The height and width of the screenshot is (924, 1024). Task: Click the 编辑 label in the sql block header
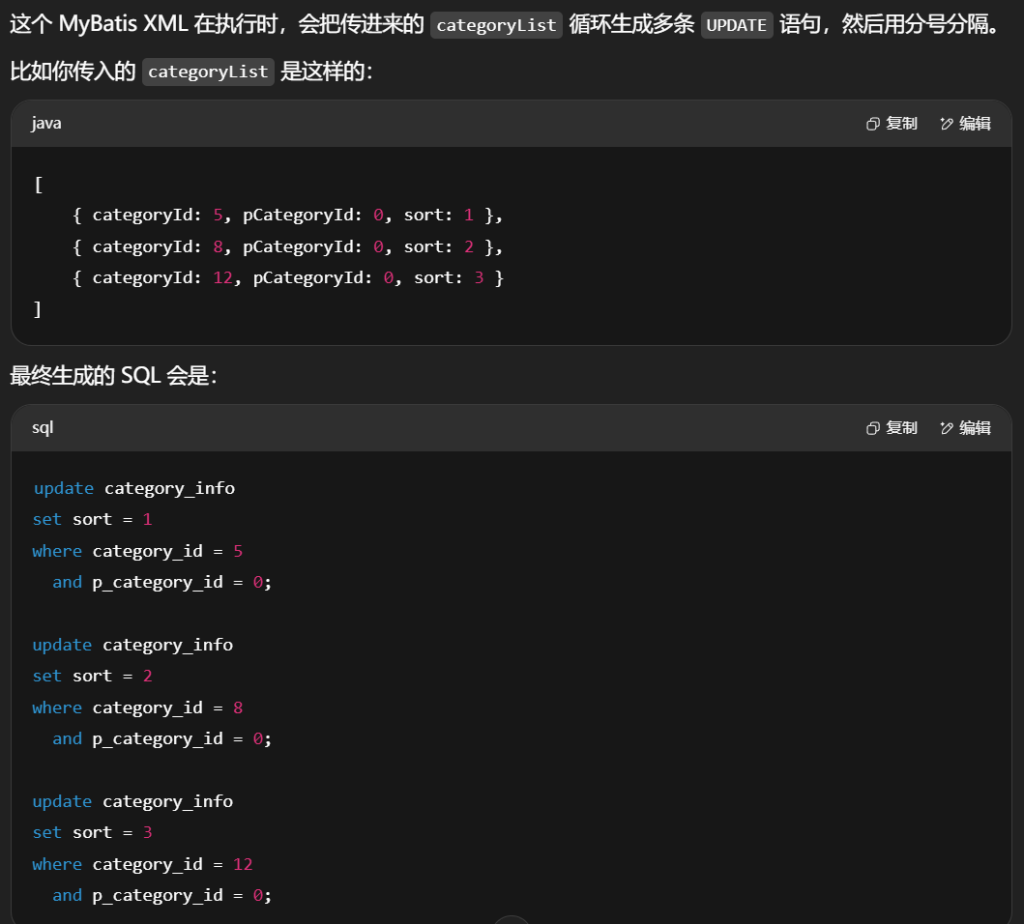[x=975, y=428]
